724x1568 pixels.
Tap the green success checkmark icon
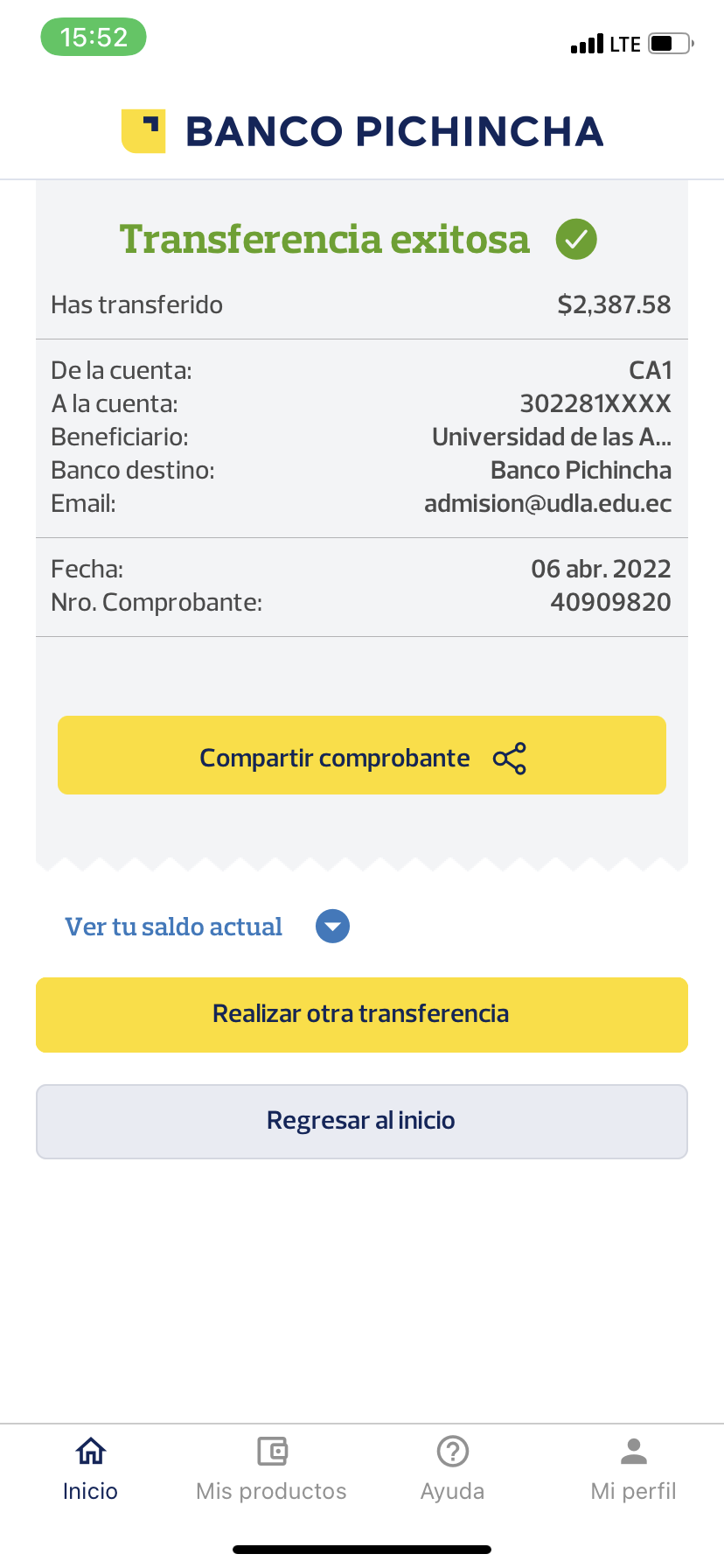tap(576, 239)
